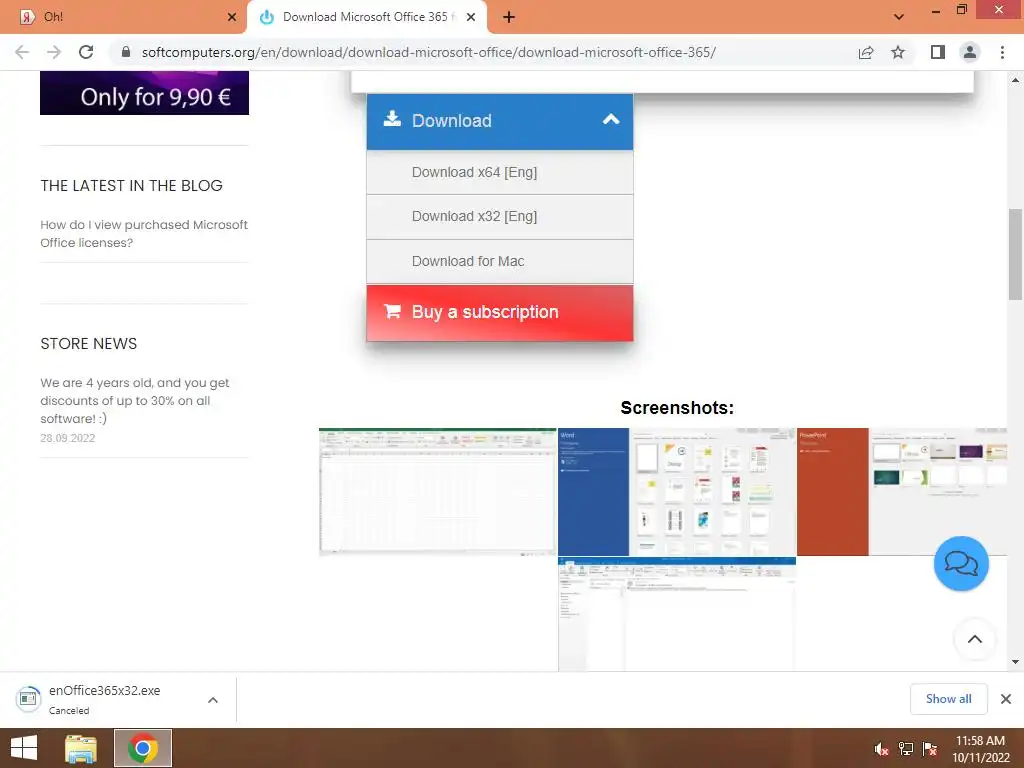Bookmark this page with star

coord(898,52)
